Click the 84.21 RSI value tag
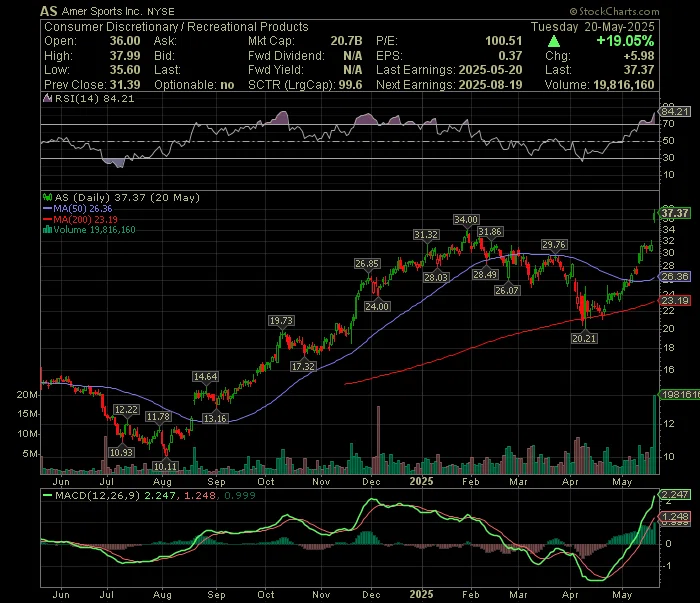Image resolution: width=700 pixels, height=603 pixels. [675, 111]
